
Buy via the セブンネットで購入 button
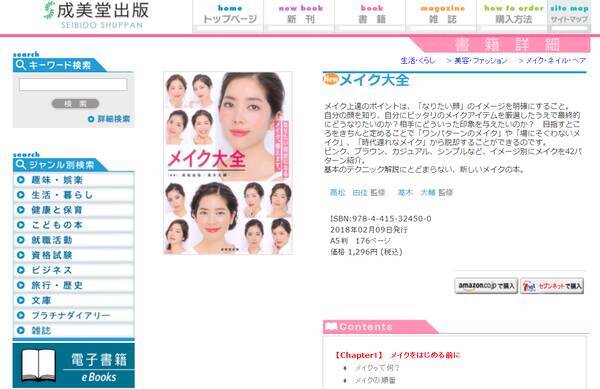(x=552, y=286)
